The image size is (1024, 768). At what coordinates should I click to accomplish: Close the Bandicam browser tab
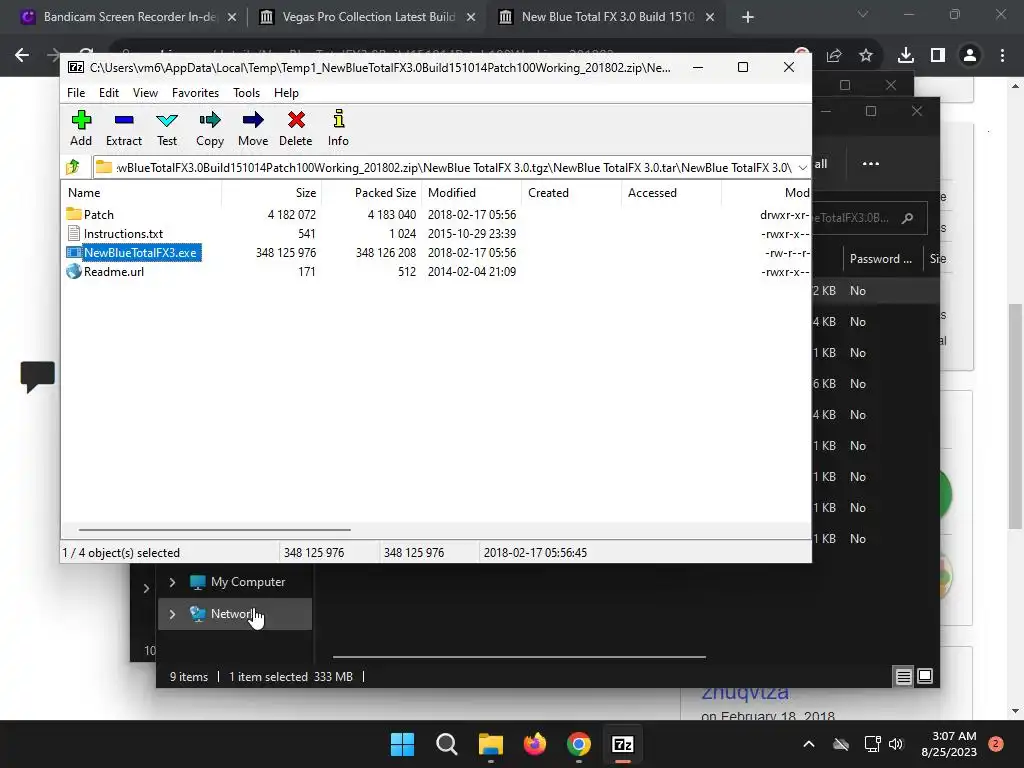(232, 18)
